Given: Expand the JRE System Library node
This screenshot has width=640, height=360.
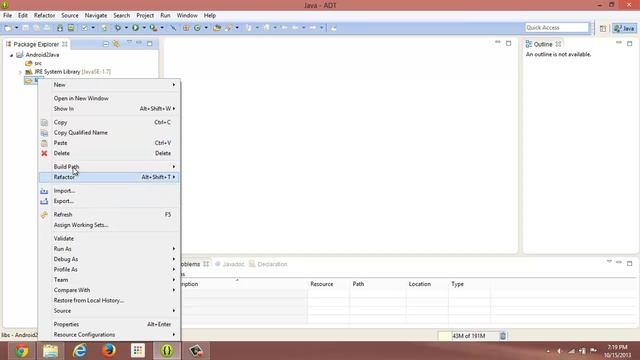Looking at the screenshot, I should [x=20, y=72].
